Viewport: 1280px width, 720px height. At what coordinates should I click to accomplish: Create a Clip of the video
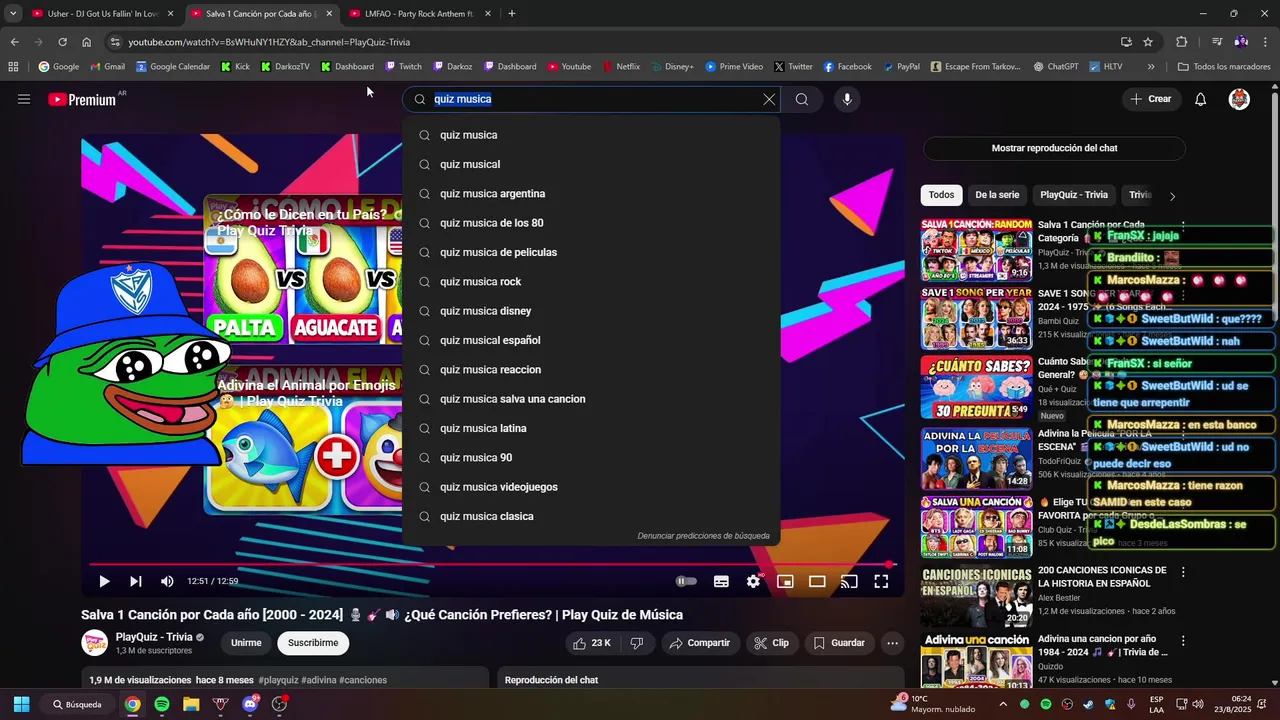[x=771, y=643]
